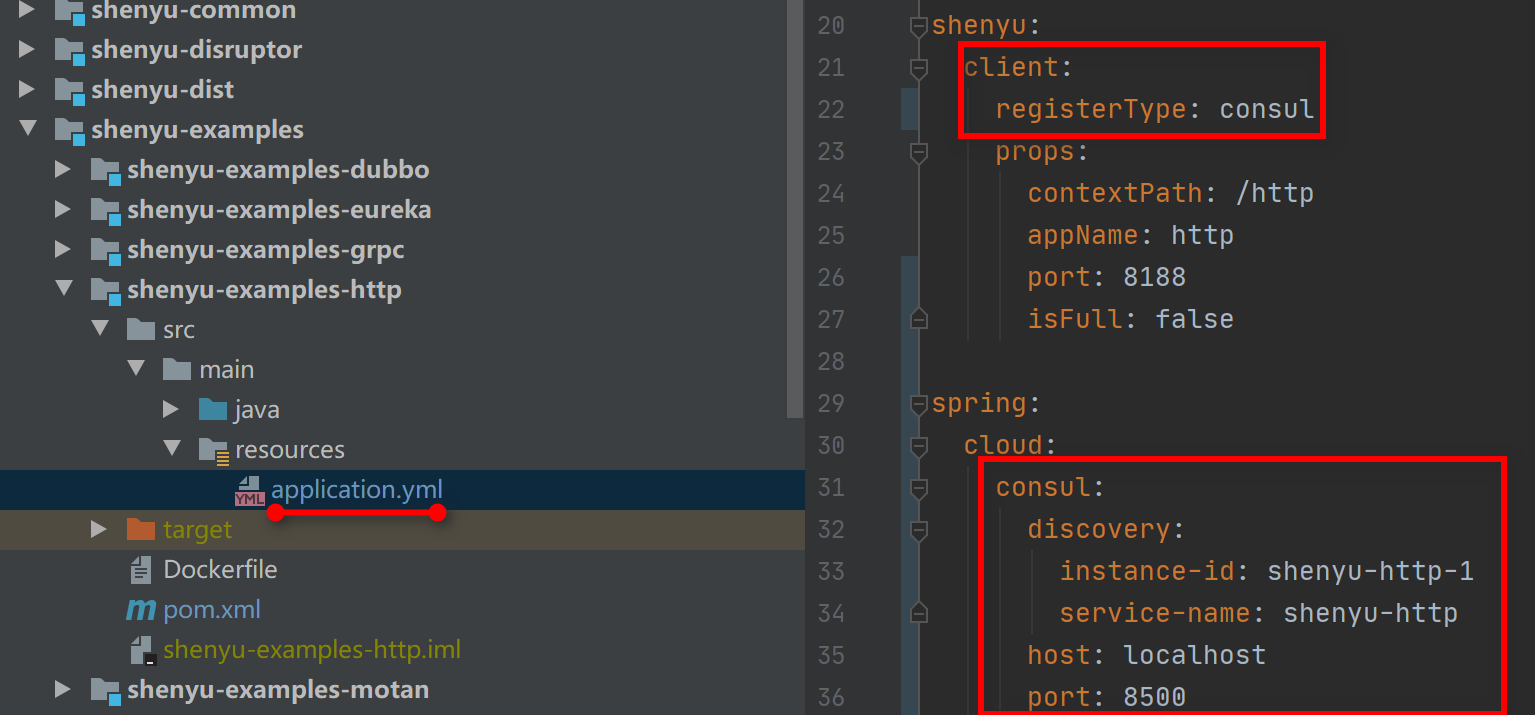Click line number 28 in the gutter

point(830,361)
